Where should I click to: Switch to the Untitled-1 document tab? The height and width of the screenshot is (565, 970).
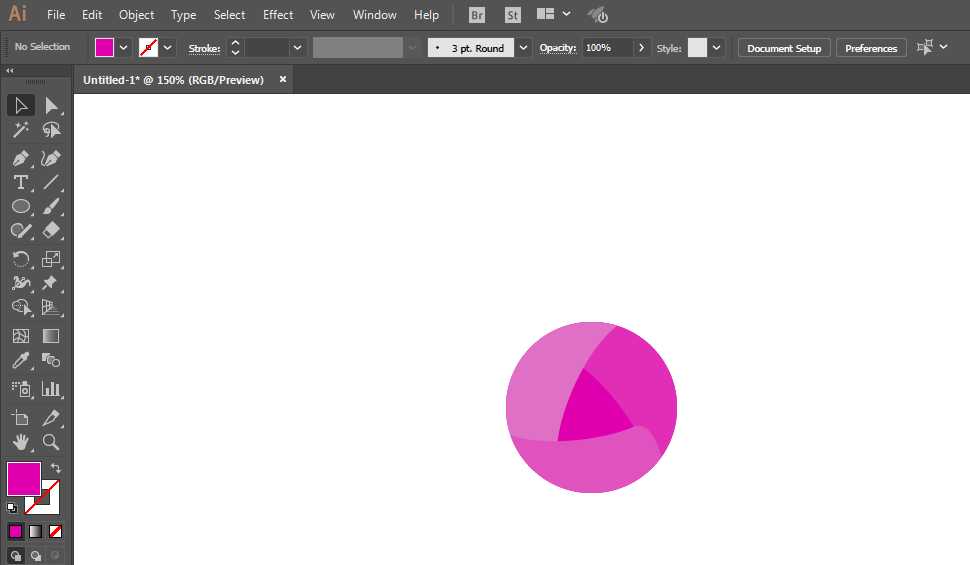(173, 80)
